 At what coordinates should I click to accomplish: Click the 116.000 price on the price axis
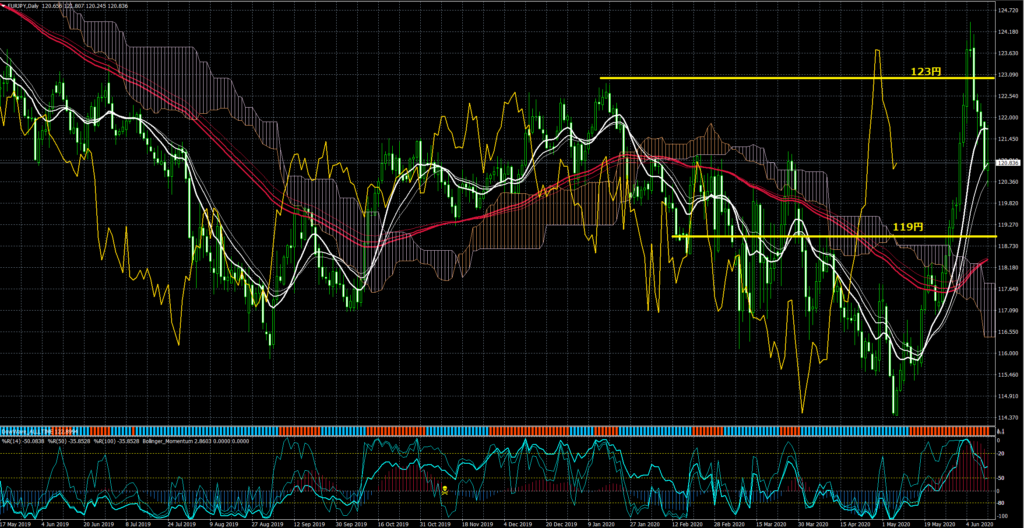(1008, 353)
